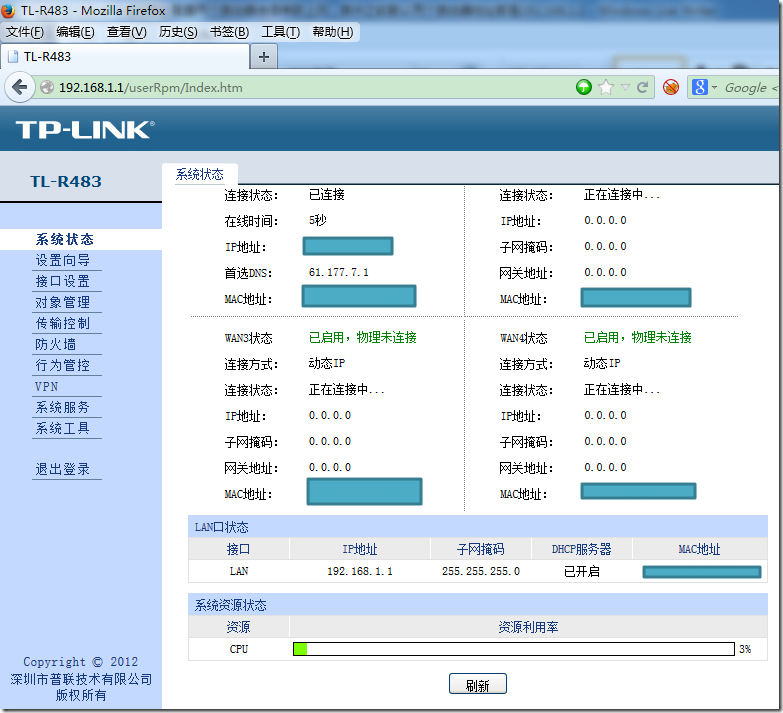Image resolution: width=783 pixels, height=713 pixels.
Task: Click the Google search input field
Action: [x=751, y=88]
